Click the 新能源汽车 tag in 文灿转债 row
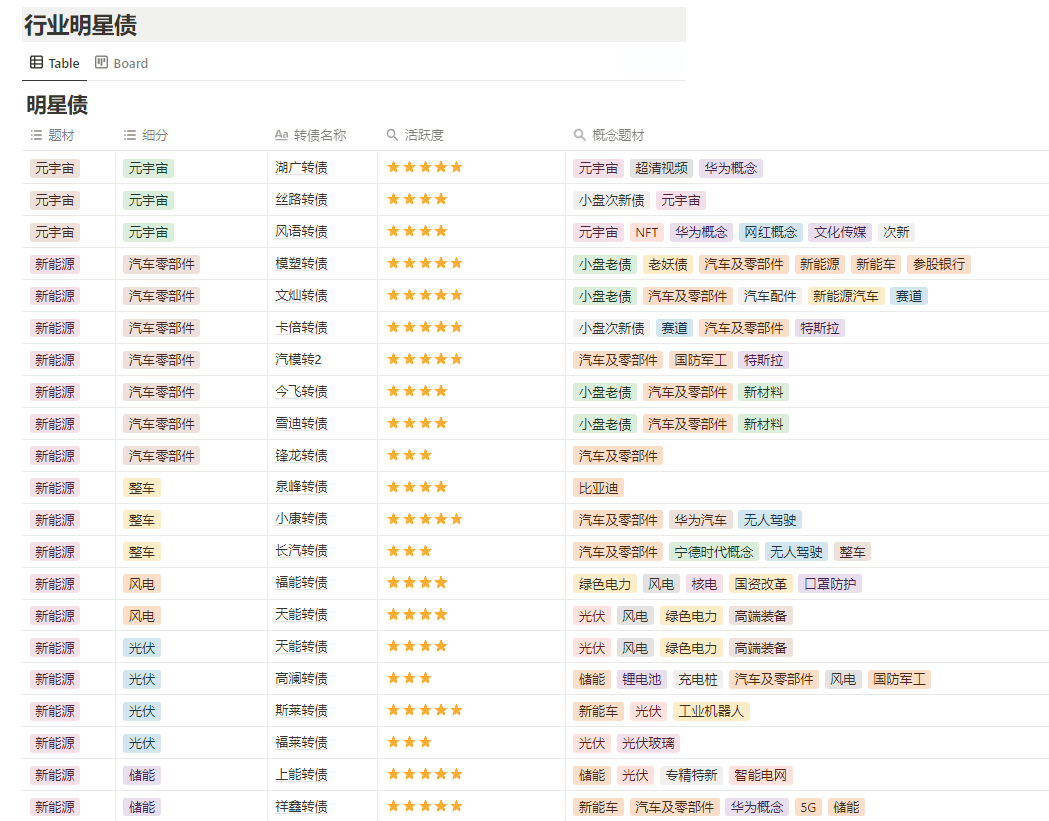Screen dimensions: 1049x821 (846, 296)
